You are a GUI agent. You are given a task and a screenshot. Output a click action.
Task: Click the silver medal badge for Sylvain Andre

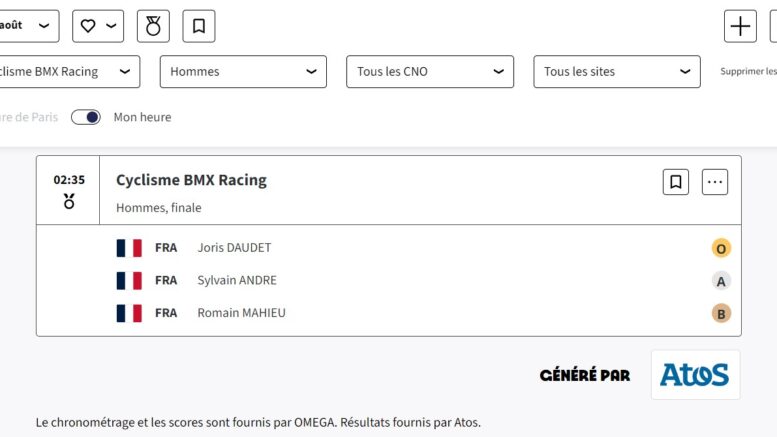pyautogui.click(x=721, y=281)
